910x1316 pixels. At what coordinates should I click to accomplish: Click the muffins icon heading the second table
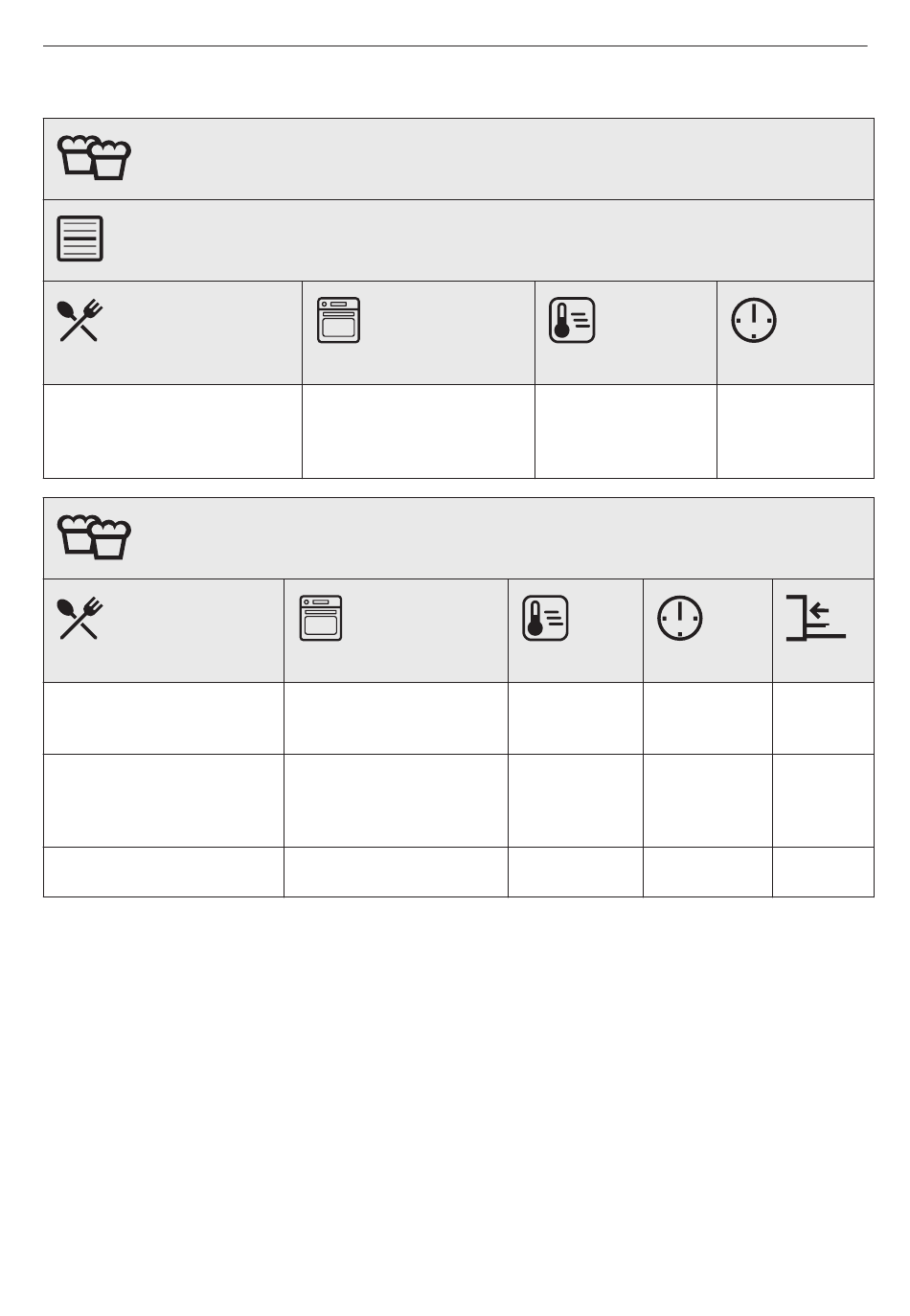(94, 537)
